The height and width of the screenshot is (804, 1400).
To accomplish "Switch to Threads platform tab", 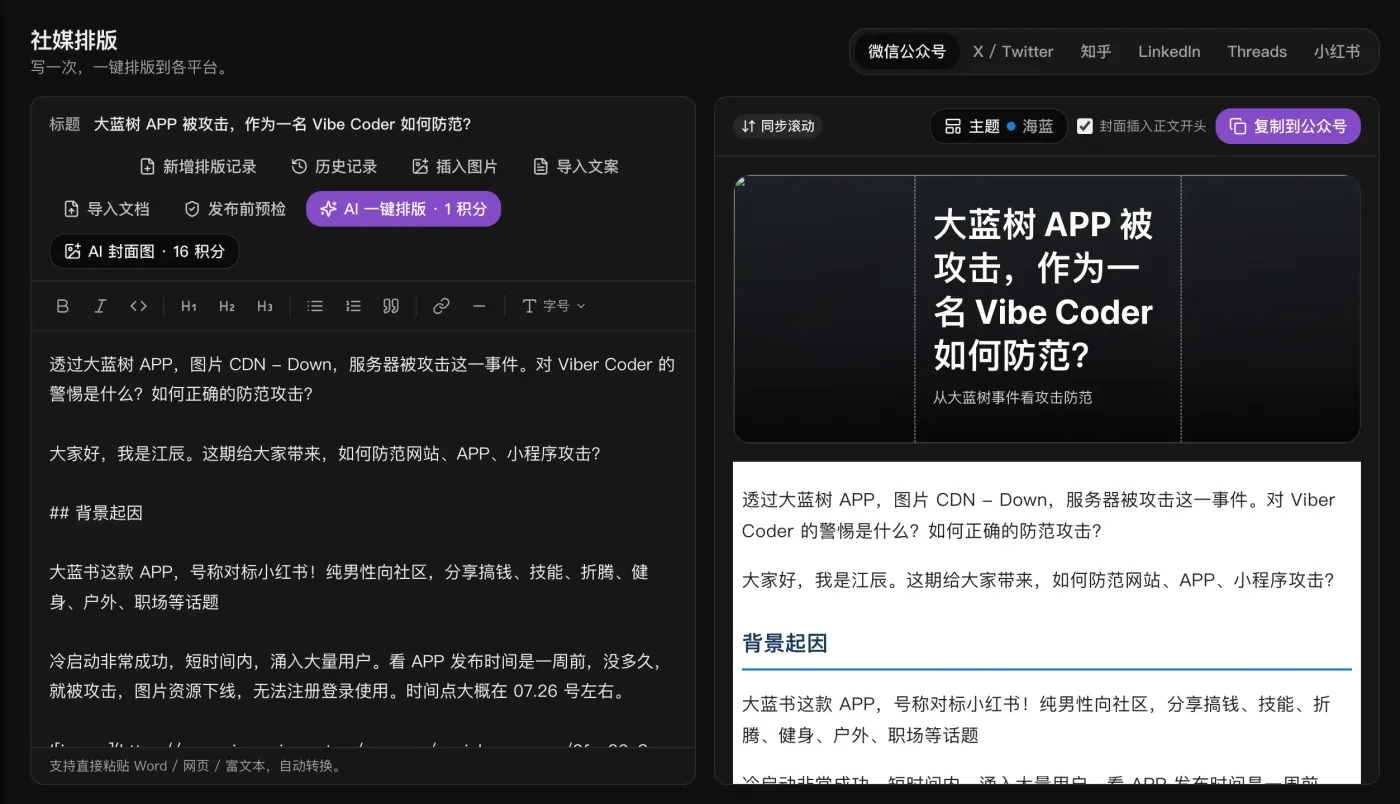I will [1257, 52].
